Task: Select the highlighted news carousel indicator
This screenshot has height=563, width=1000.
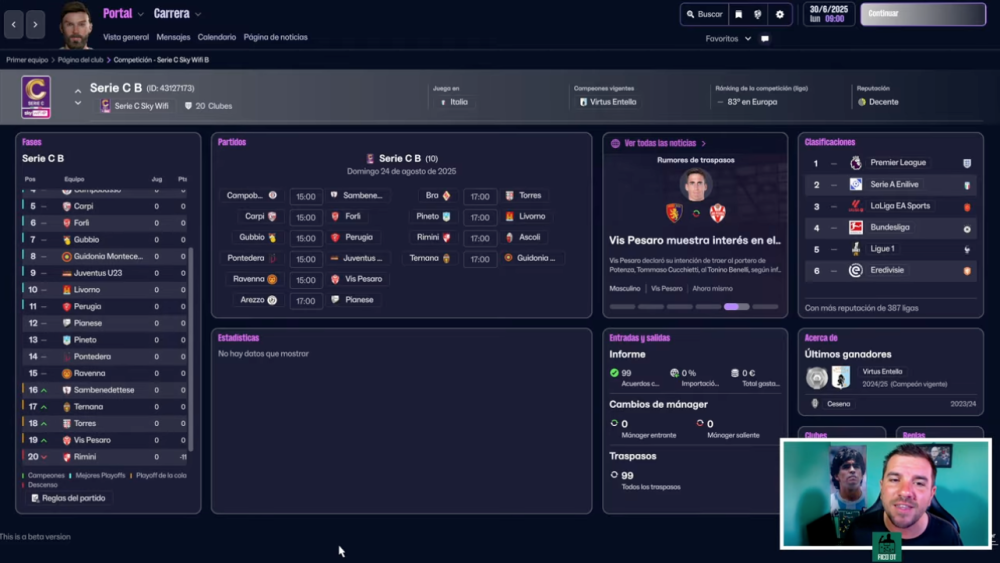Action: click(x=736, y=307)
